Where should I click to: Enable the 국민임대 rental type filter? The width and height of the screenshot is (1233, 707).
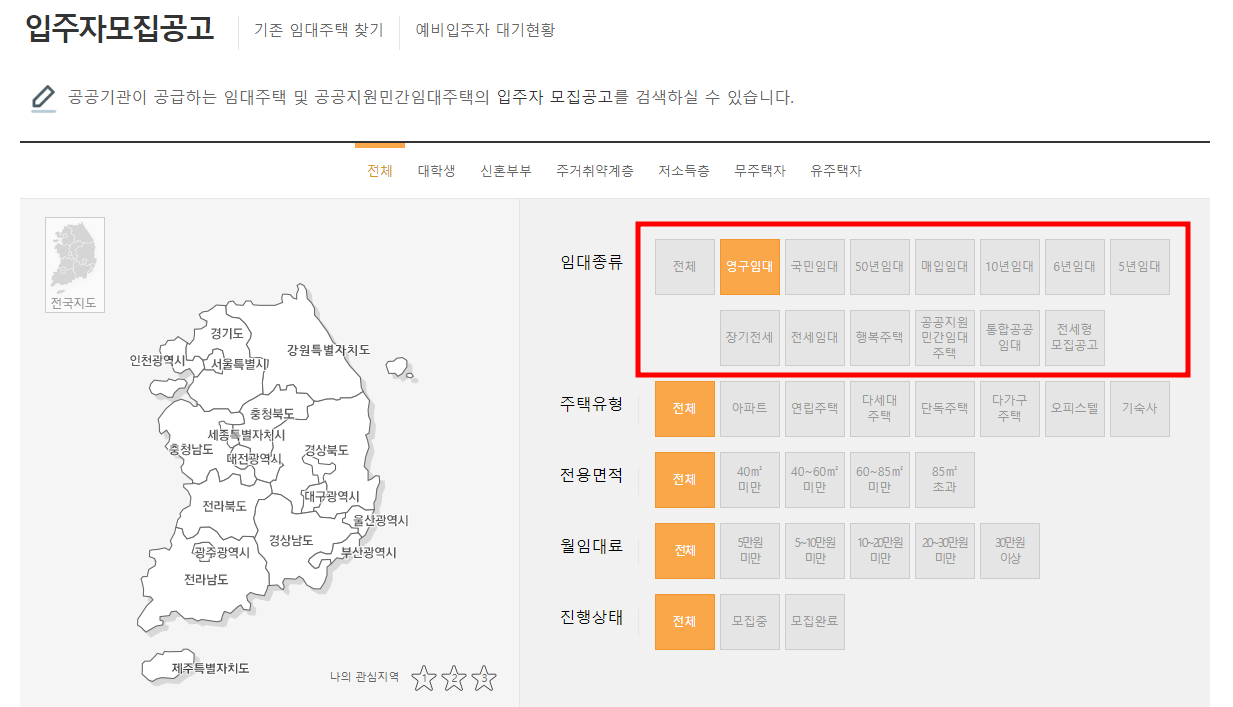coord(814,266)
